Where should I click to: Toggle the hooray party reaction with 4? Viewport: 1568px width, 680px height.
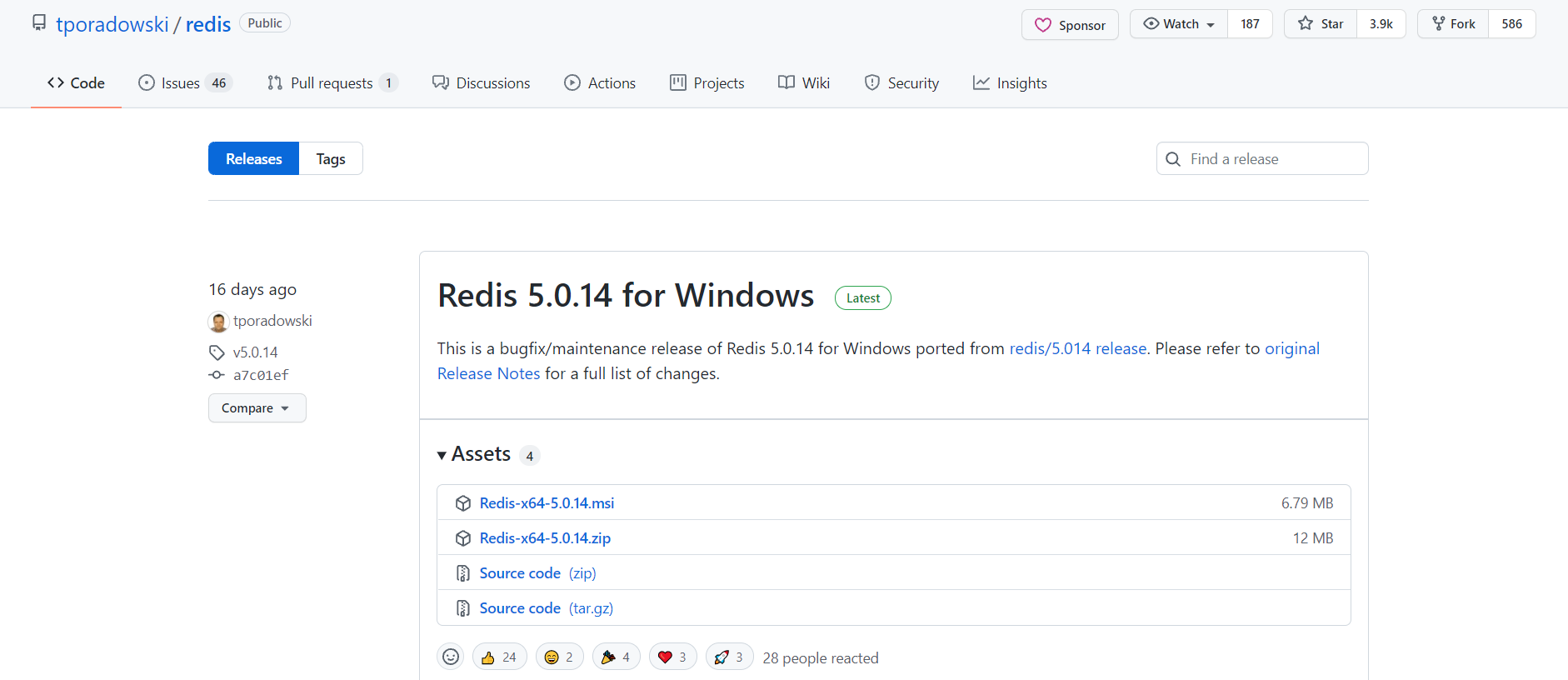616,657
